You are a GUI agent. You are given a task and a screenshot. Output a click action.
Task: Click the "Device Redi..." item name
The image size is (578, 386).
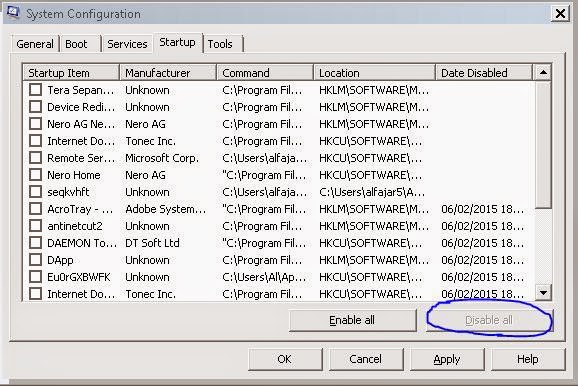point(81,107)
